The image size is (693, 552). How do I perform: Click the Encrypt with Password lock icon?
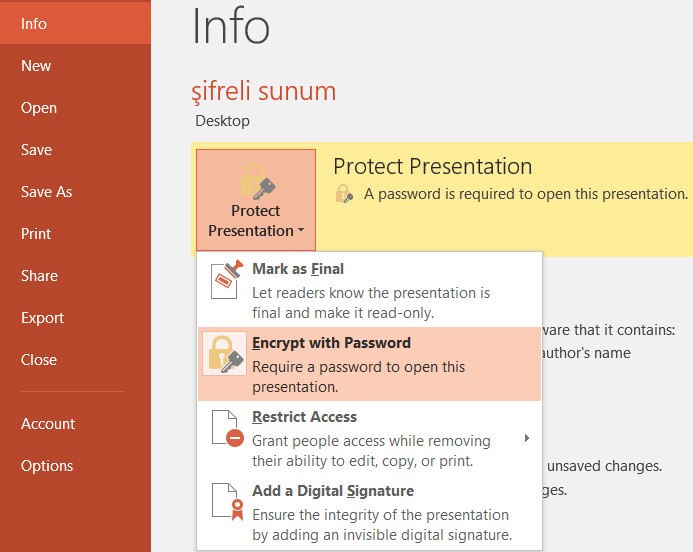(x=225, y=354)
